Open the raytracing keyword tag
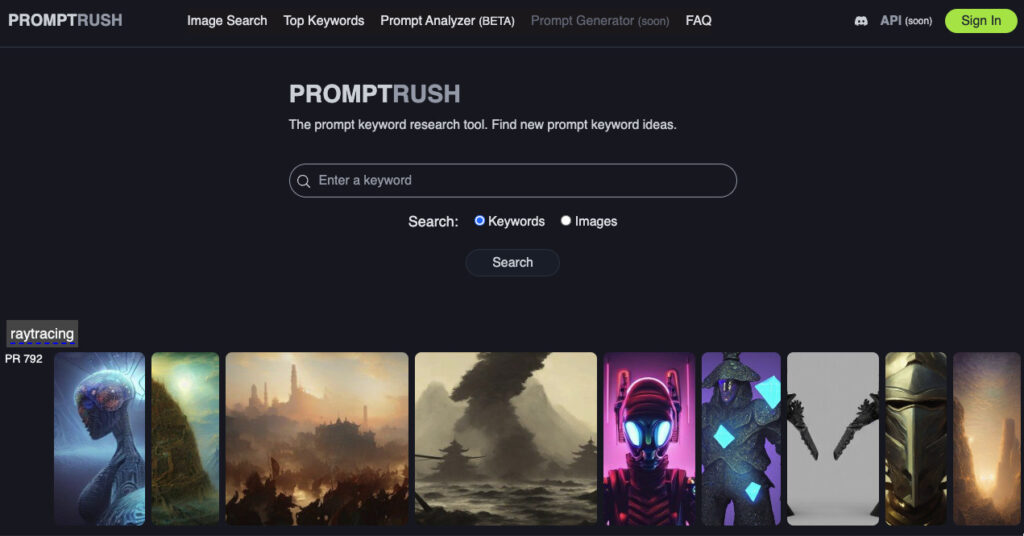The image size is (1024, 536). [42, 334]
